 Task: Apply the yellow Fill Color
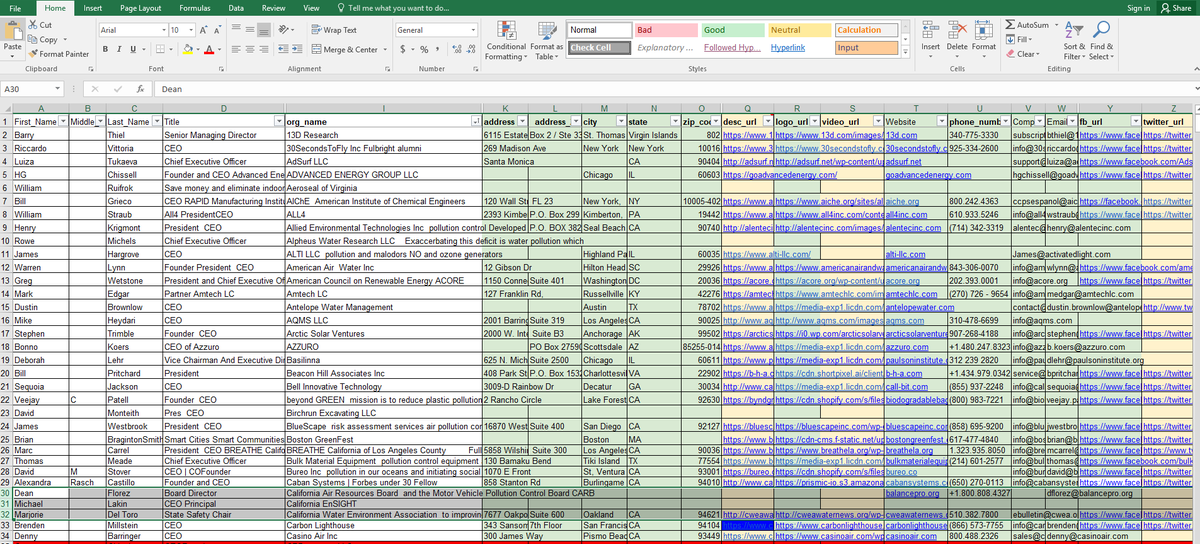190,49
